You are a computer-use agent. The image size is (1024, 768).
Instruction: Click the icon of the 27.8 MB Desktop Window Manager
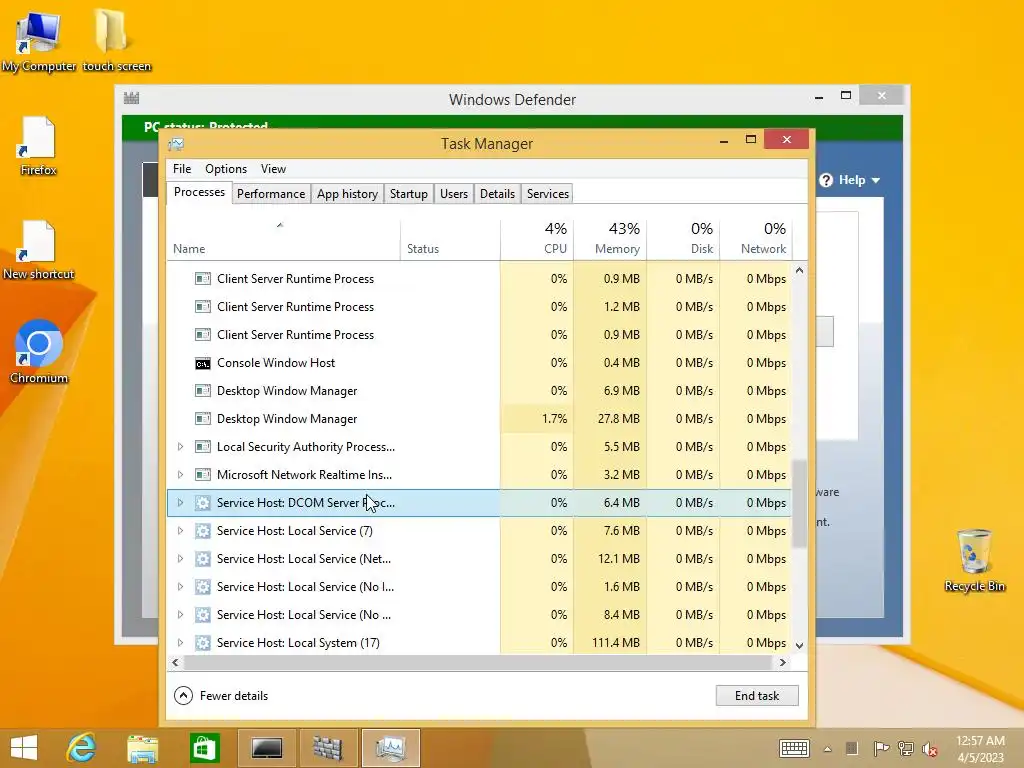coord(203,419)
